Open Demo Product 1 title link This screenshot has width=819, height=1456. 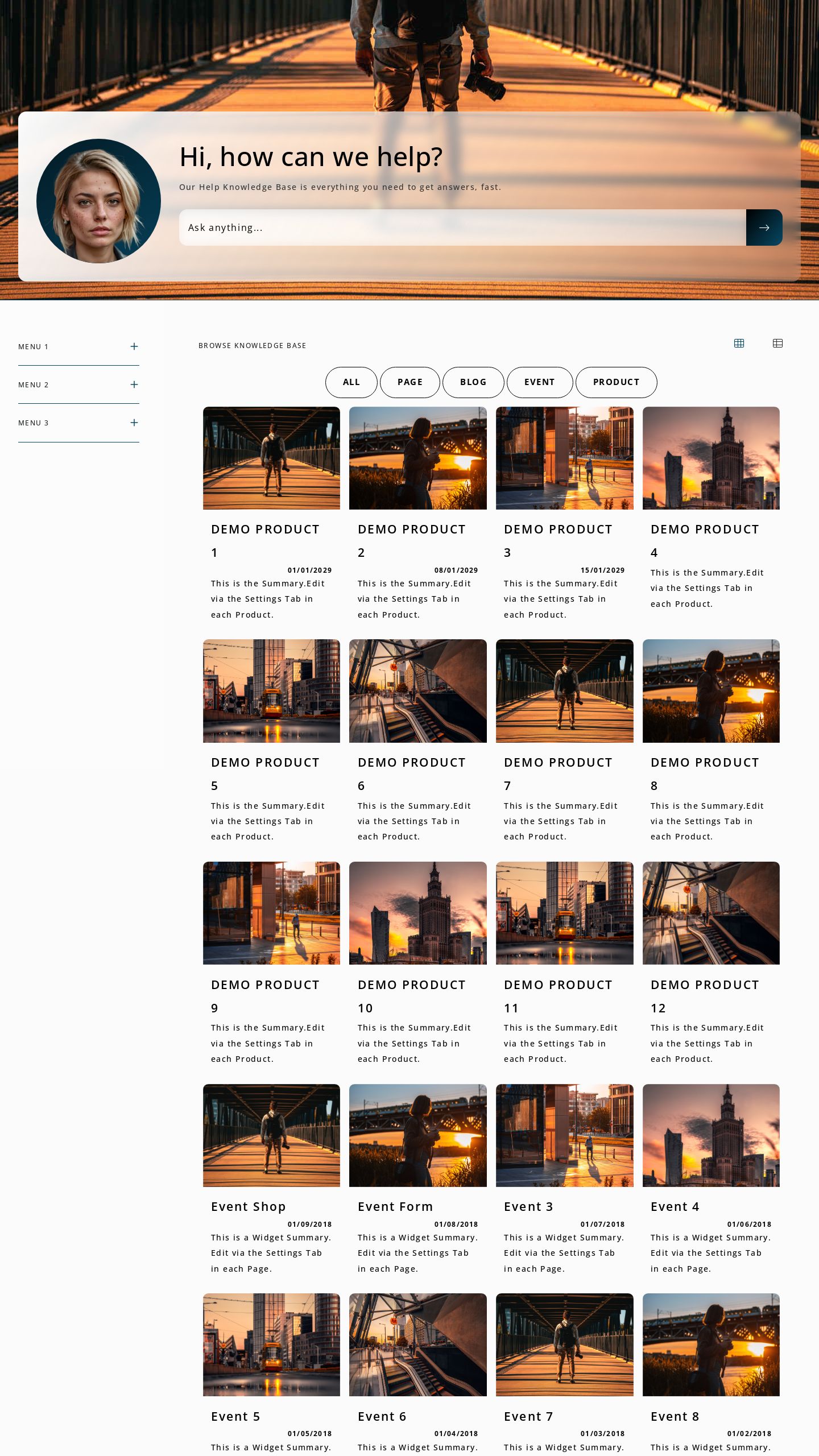[265, 530]
